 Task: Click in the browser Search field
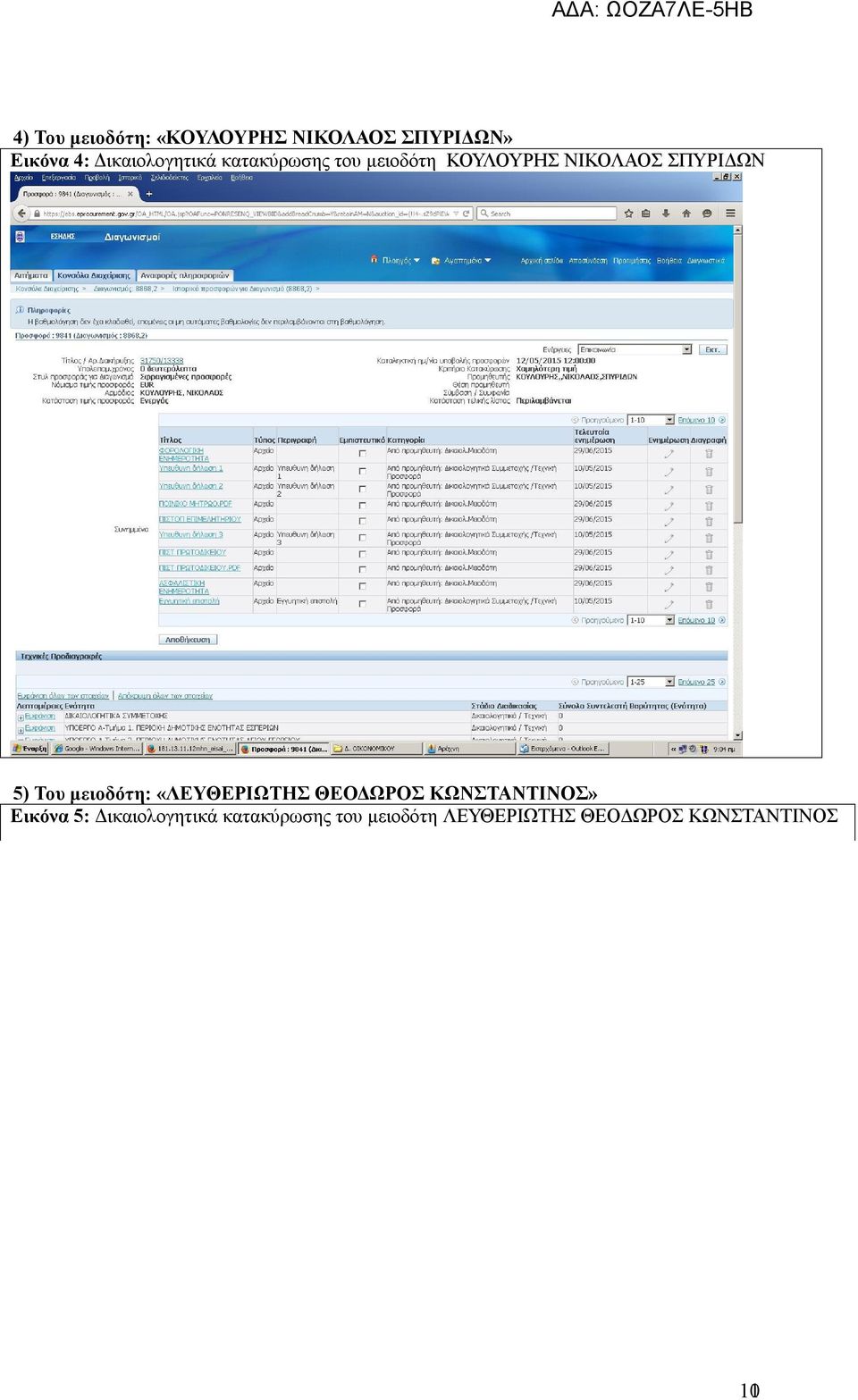click(x=547, y=214)
